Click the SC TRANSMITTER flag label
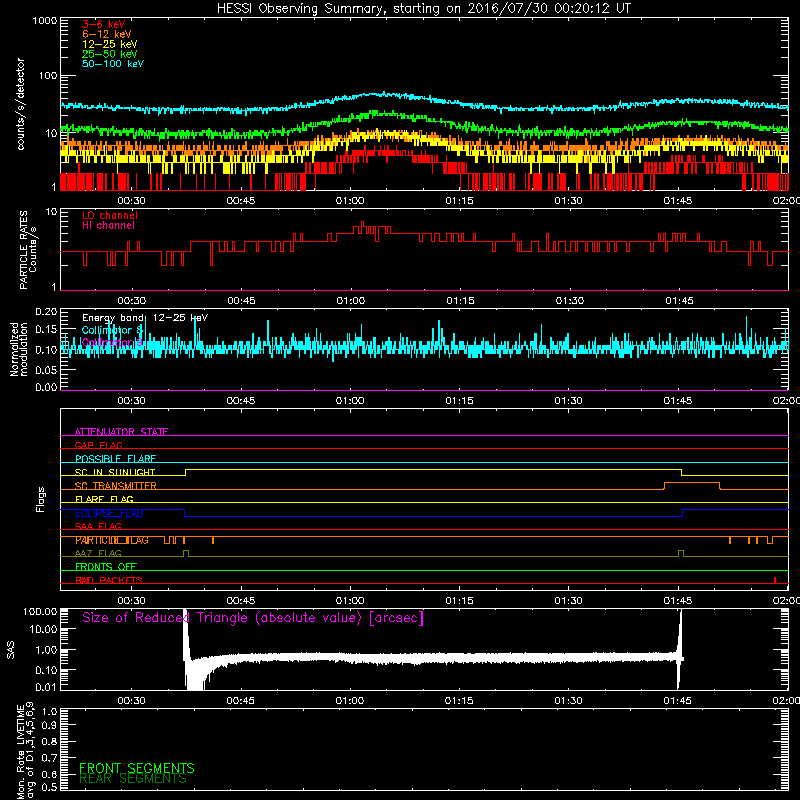Screen dimensions: 800x800 [x=116, y=486]
